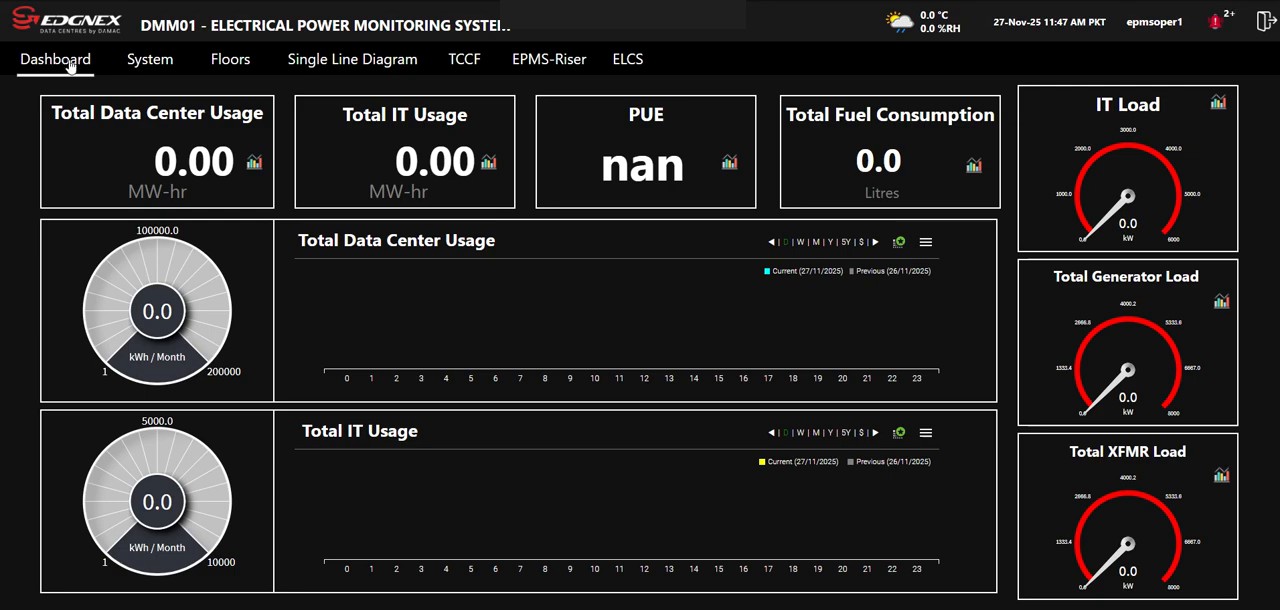Select 5Y range on Data Center Usage chart
Image resolution: width=1280 pixels, height=610 pixels.
point(846,242)
